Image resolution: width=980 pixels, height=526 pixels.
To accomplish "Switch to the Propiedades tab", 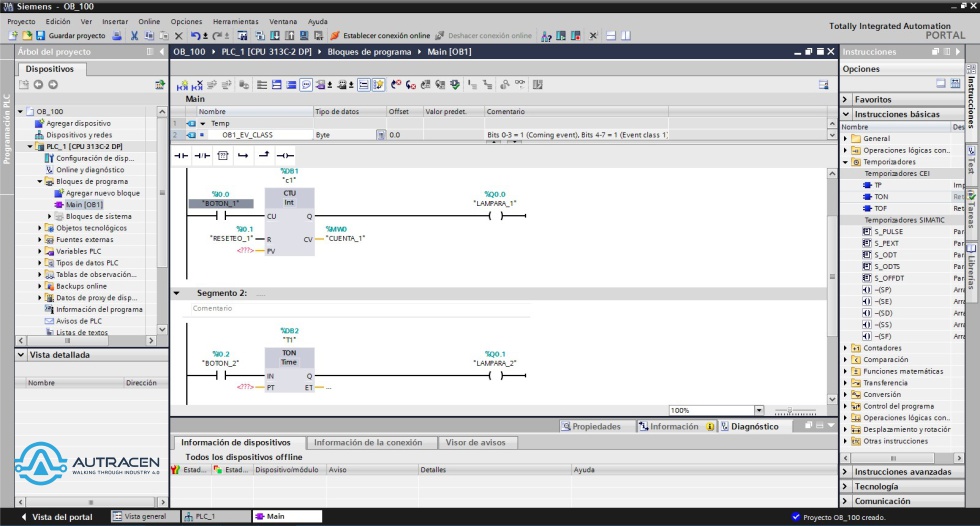I will pyautogui.click(x=590, y=426).
